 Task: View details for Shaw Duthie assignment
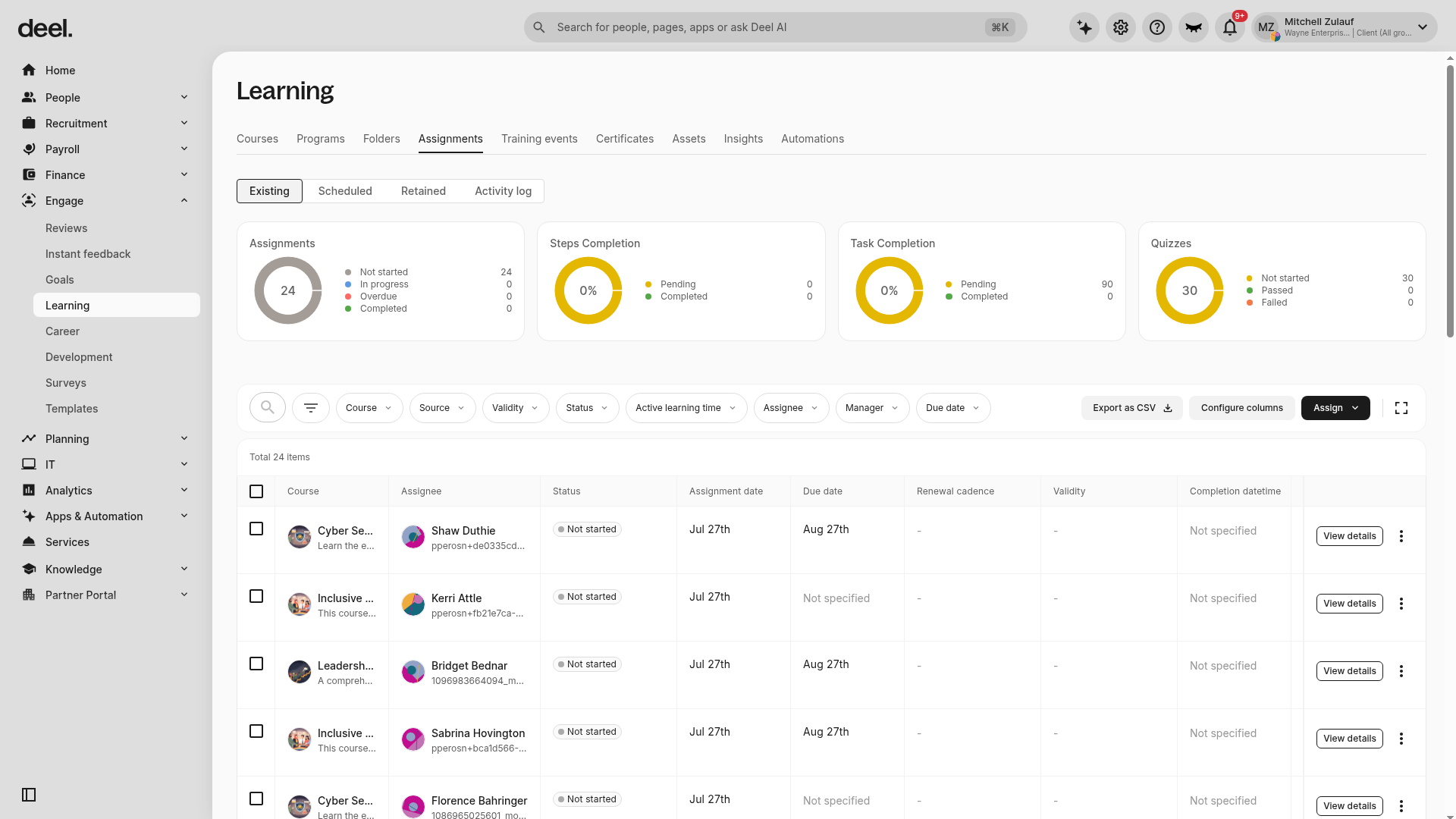pos(1350,536)
